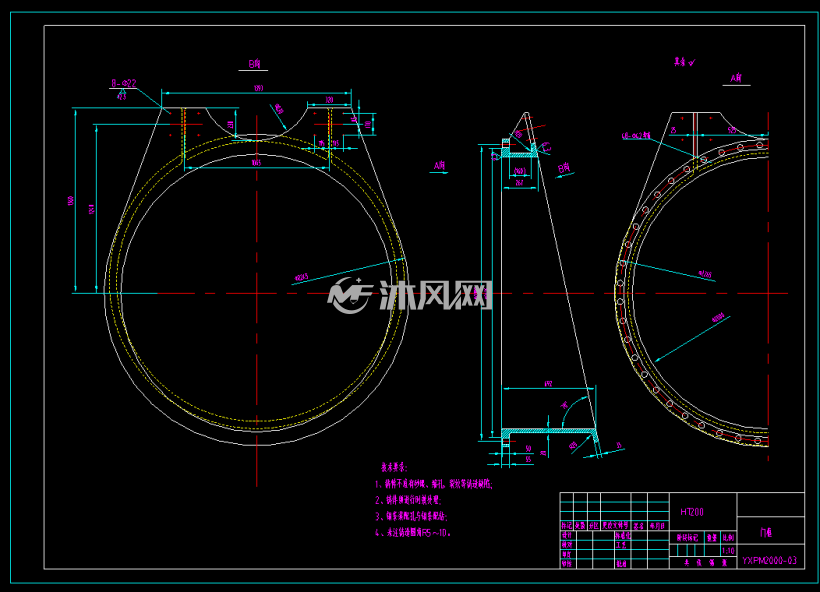Click the 1:10 scale value
This screenshot has width=820, height=592.
728,551
